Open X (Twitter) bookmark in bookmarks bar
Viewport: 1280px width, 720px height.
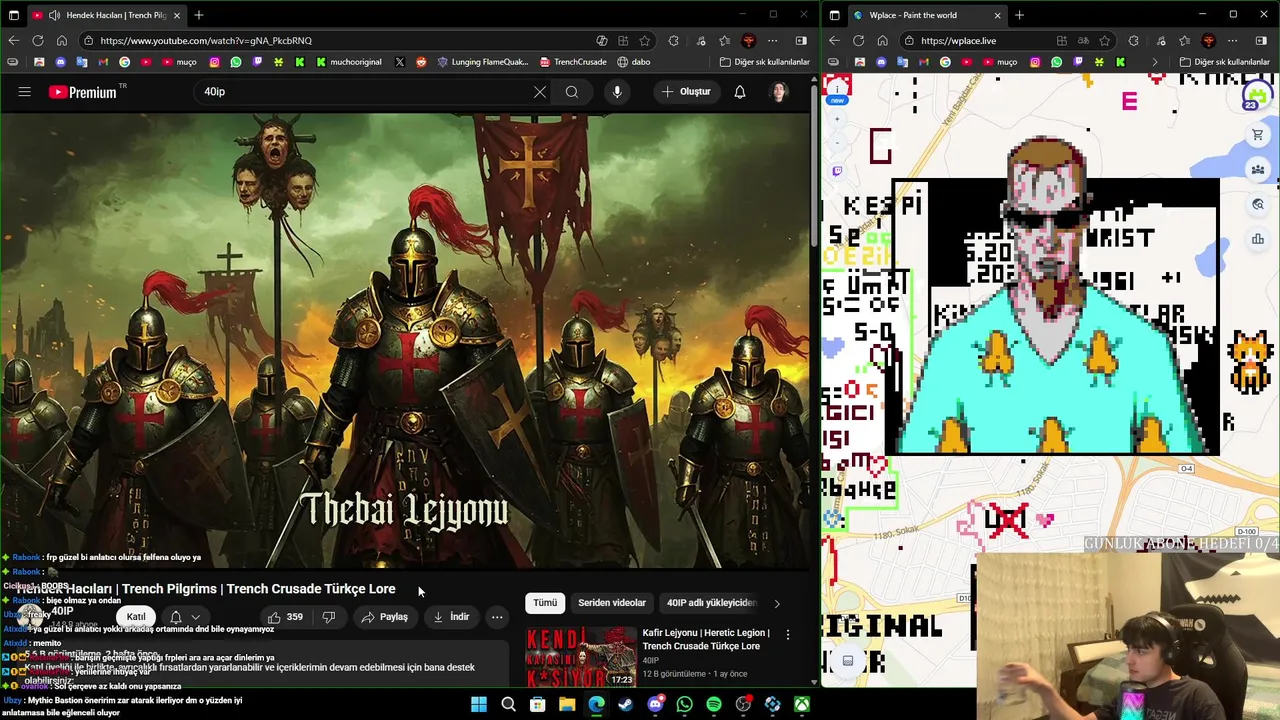click(399, 62)
